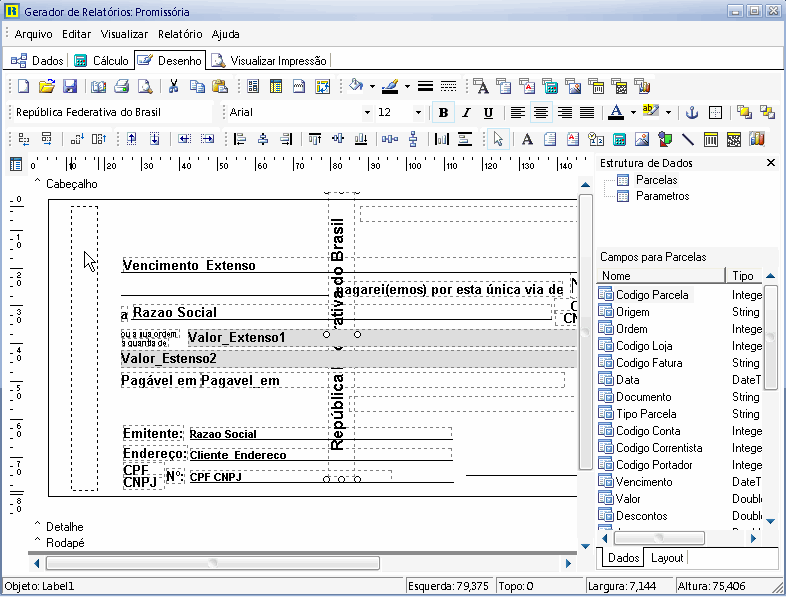Open the font name dropdown showing Arial

coord(367,112)
